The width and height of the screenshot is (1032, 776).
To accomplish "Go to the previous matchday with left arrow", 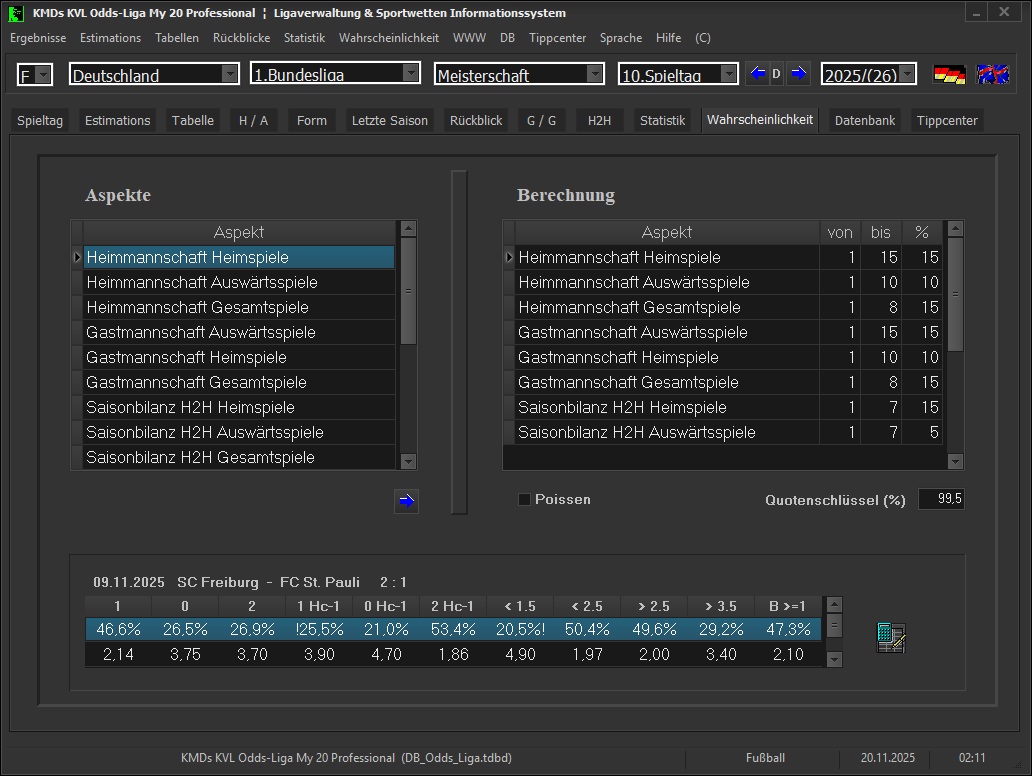I will [x=757, y=74].
